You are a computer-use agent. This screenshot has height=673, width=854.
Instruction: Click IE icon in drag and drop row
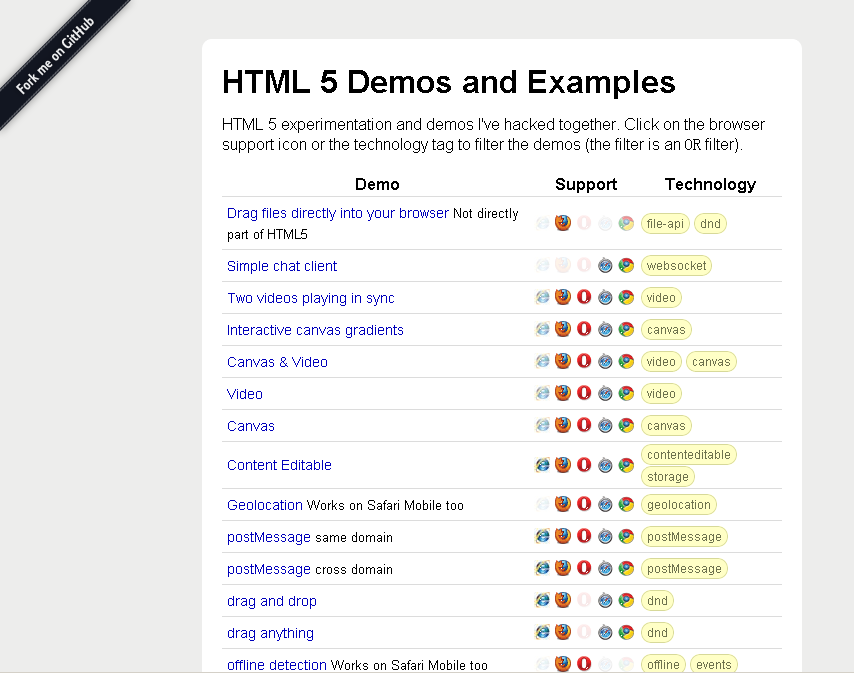542,600
